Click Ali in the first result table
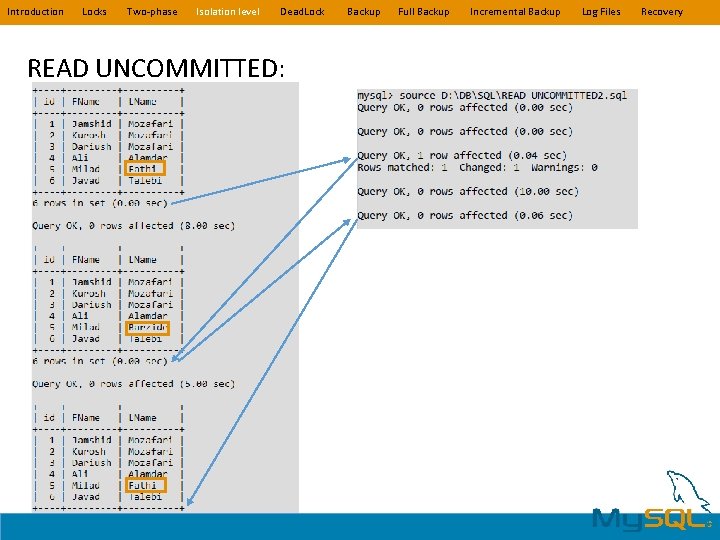The image size is (720, 540). click(x=80, y=158)
